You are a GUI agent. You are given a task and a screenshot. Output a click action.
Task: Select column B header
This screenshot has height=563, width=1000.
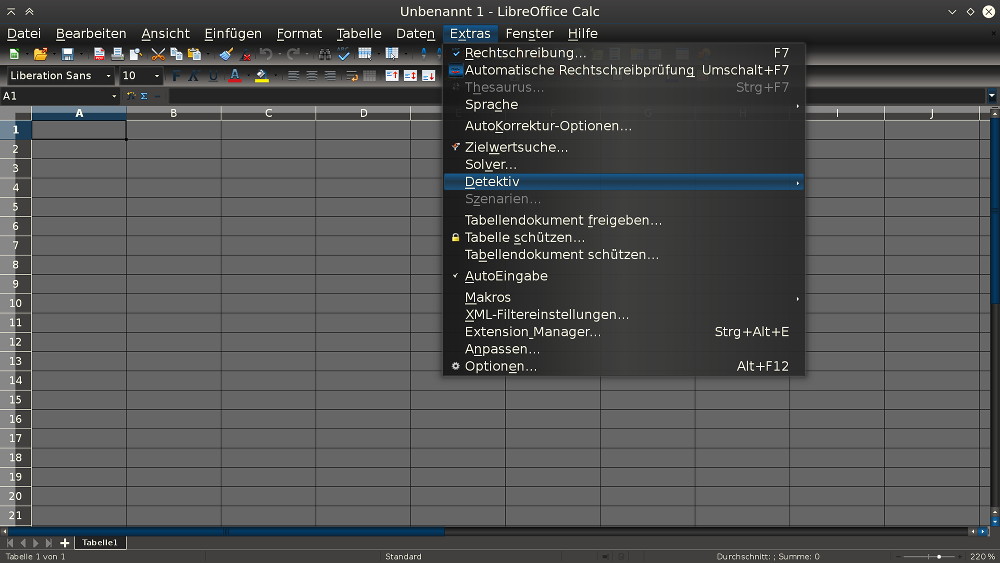[173, 113]
